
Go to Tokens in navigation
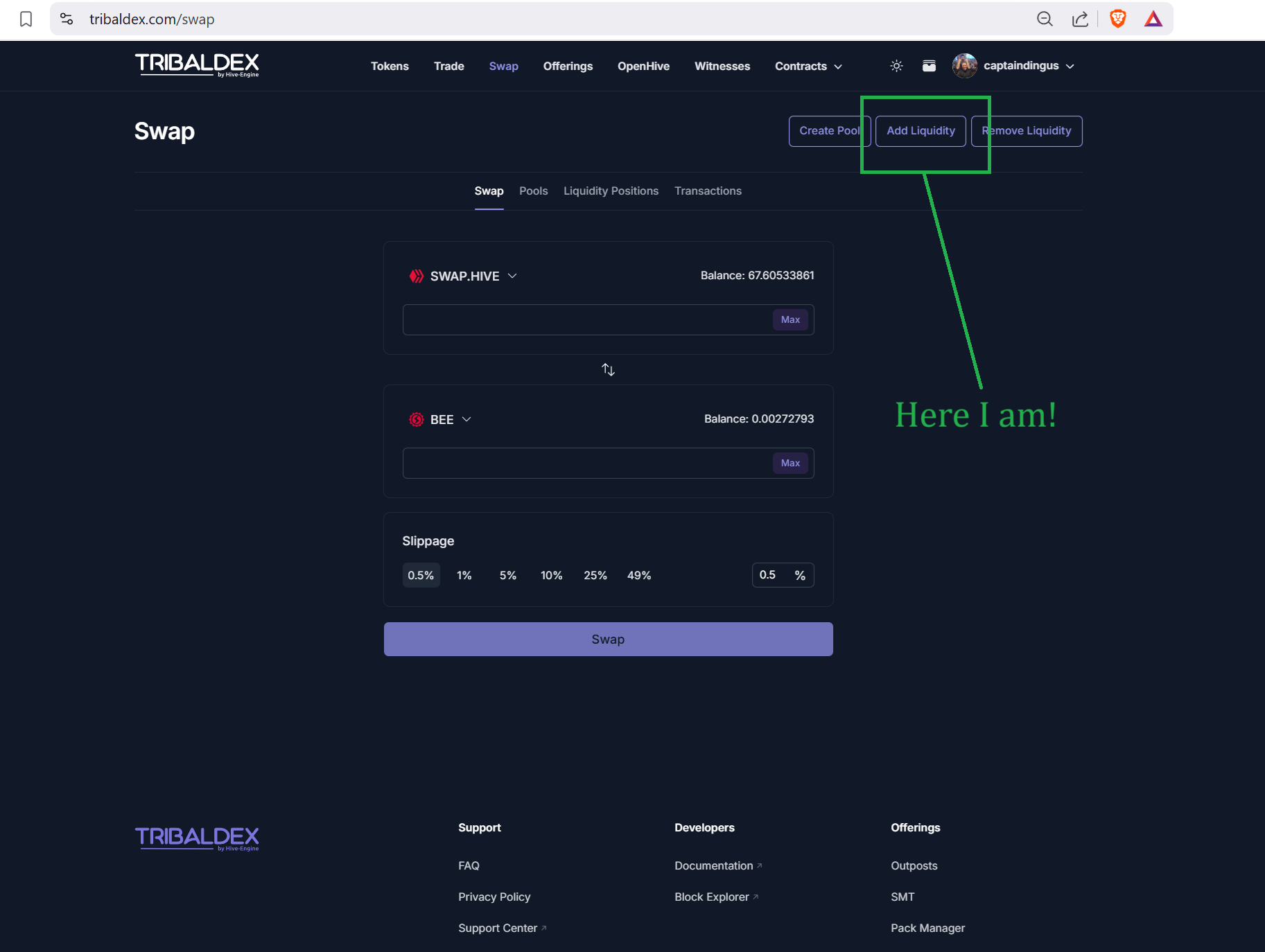(x=390, y=66)
